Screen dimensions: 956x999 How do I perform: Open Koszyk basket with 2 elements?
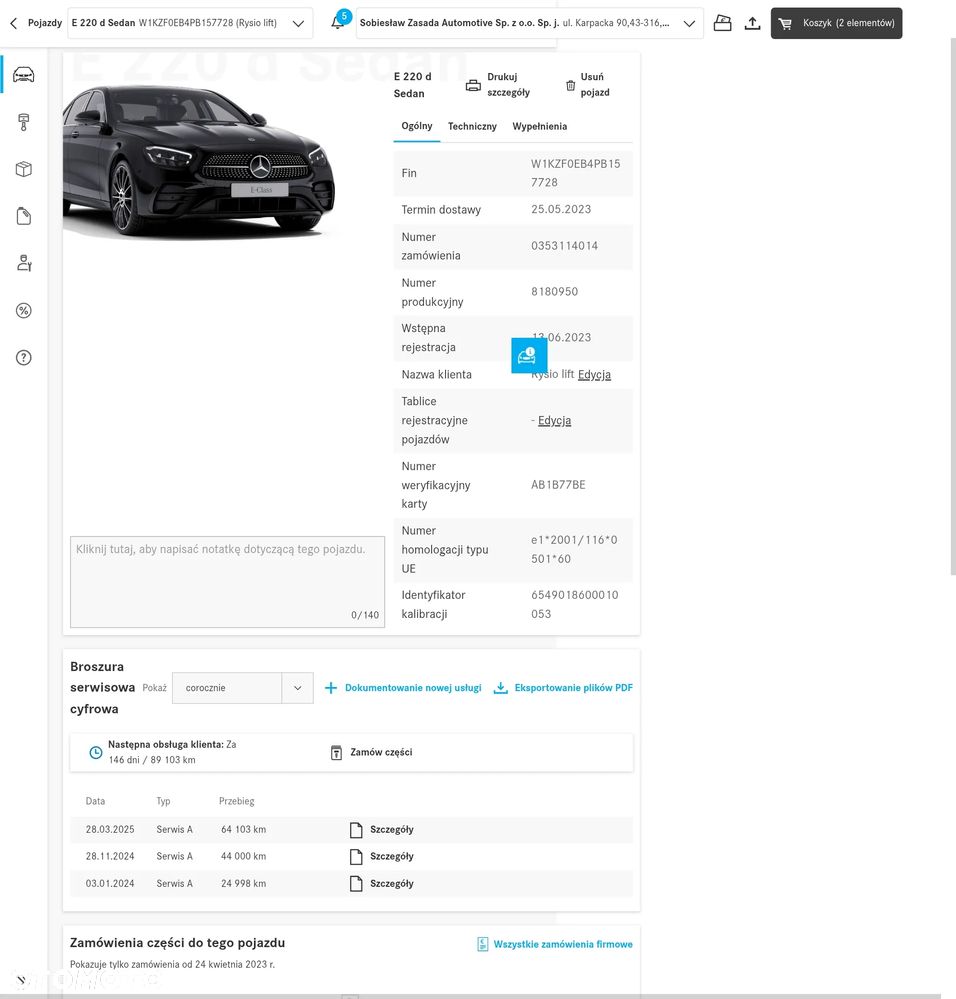point(836,23)
